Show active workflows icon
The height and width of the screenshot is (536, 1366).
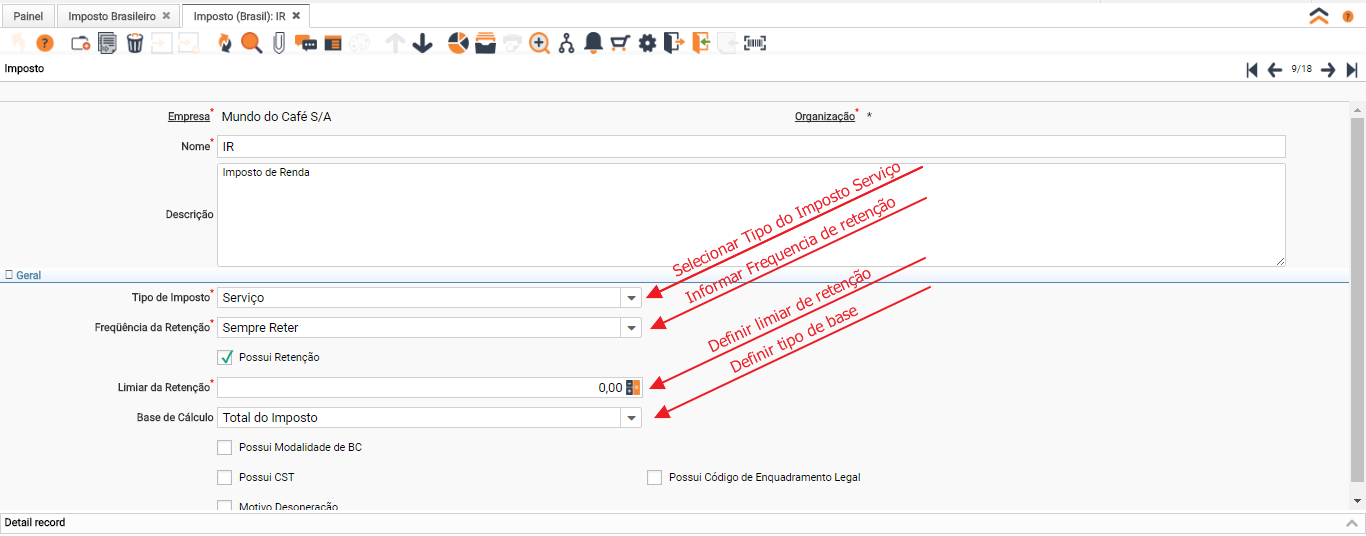coord(567,43)
